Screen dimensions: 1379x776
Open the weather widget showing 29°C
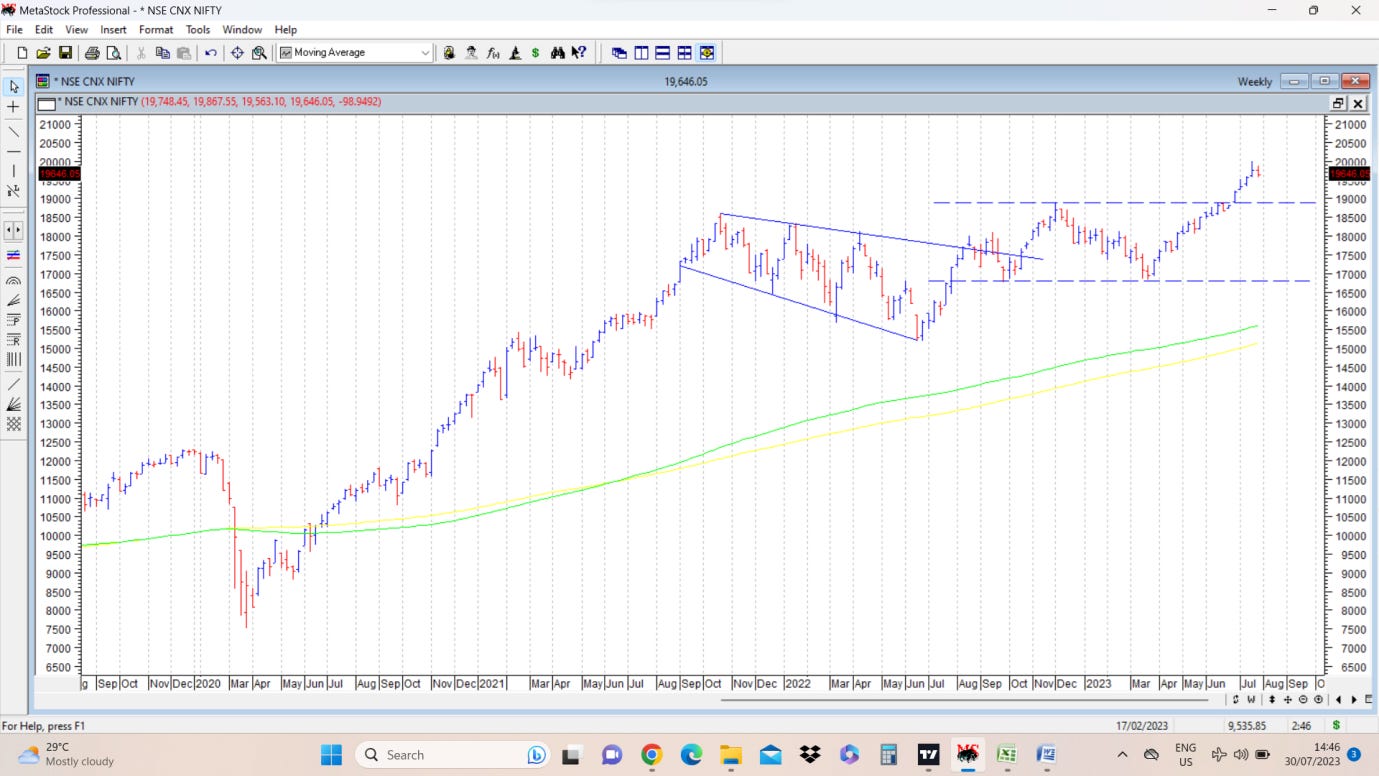pyautogui.click(x=67, y=754)
